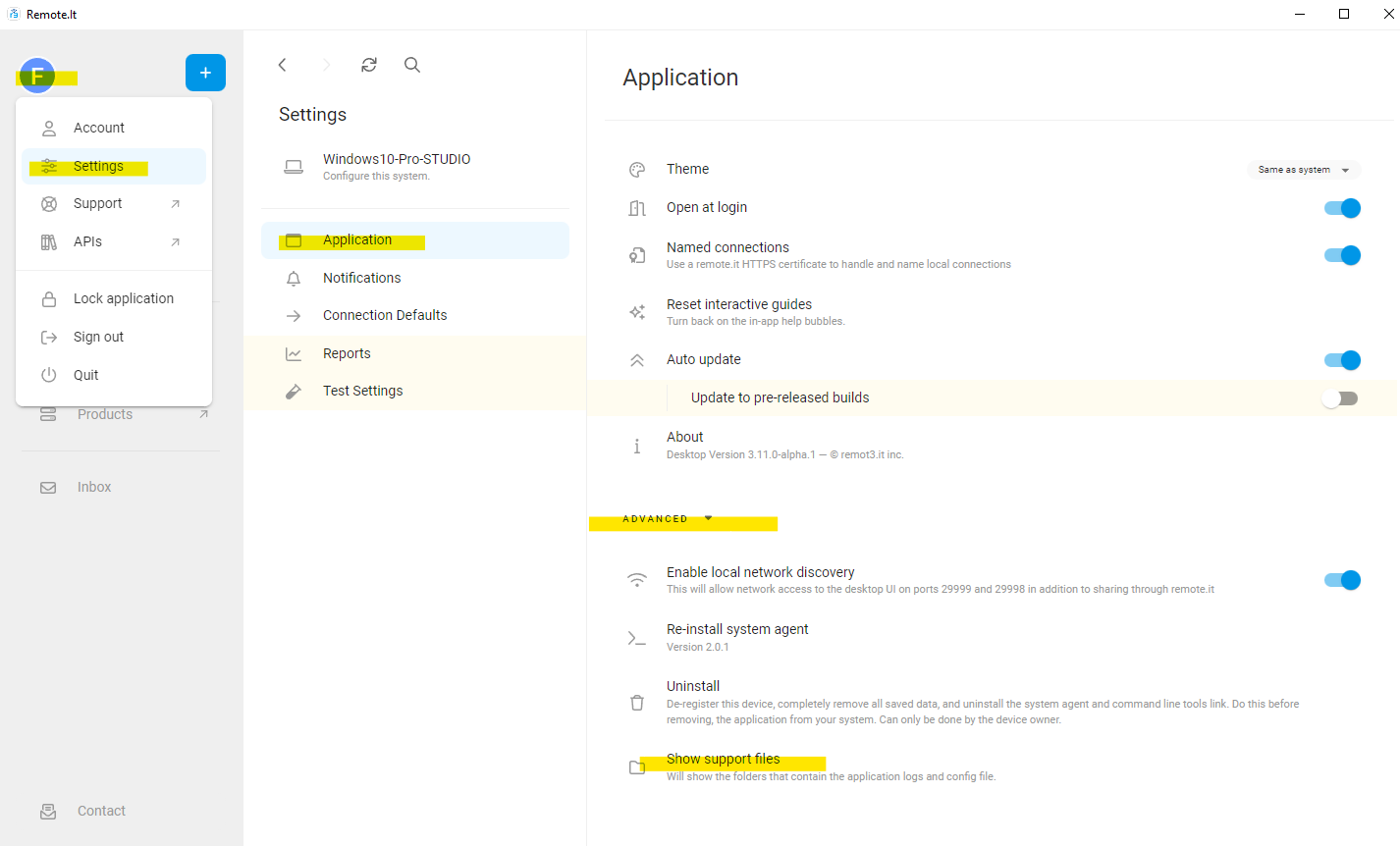Open the Application settings section

coord(415,240)
